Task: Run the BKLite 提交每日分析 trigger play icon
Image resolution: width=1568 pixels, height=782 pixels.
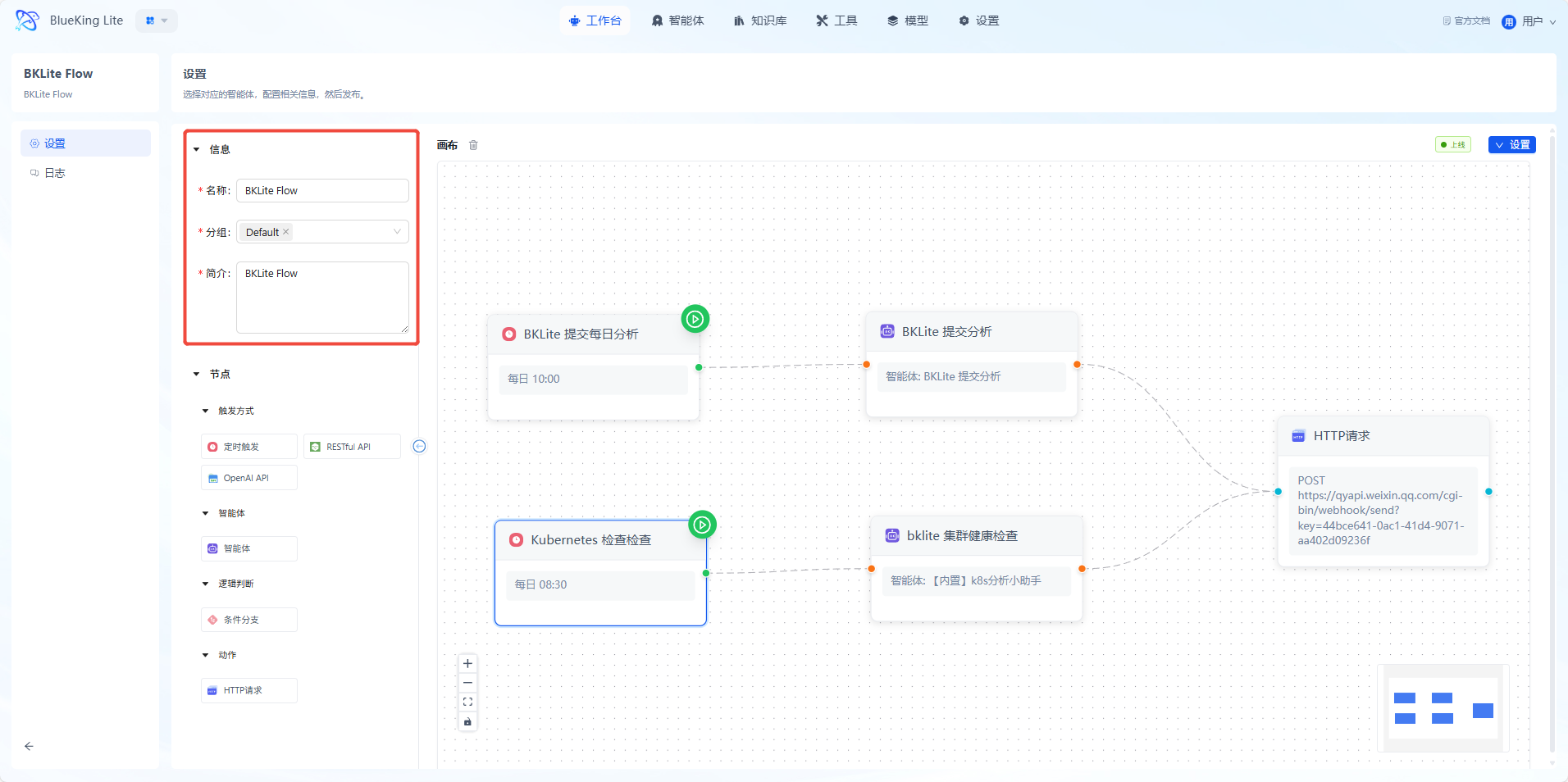Action: click(x=695, y=319)
